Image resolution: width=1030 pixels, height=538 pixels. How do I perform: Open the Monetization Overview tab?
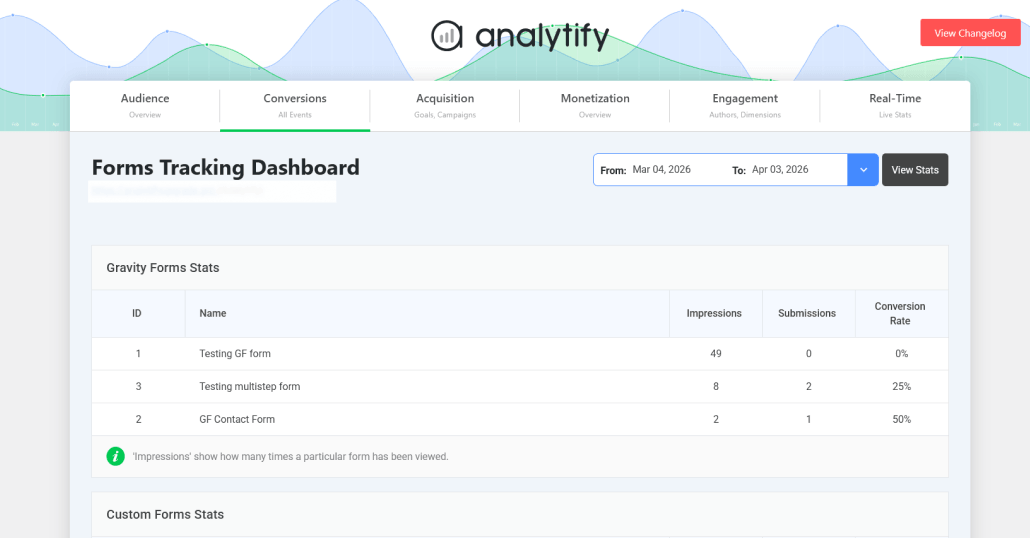coord(595,106)
